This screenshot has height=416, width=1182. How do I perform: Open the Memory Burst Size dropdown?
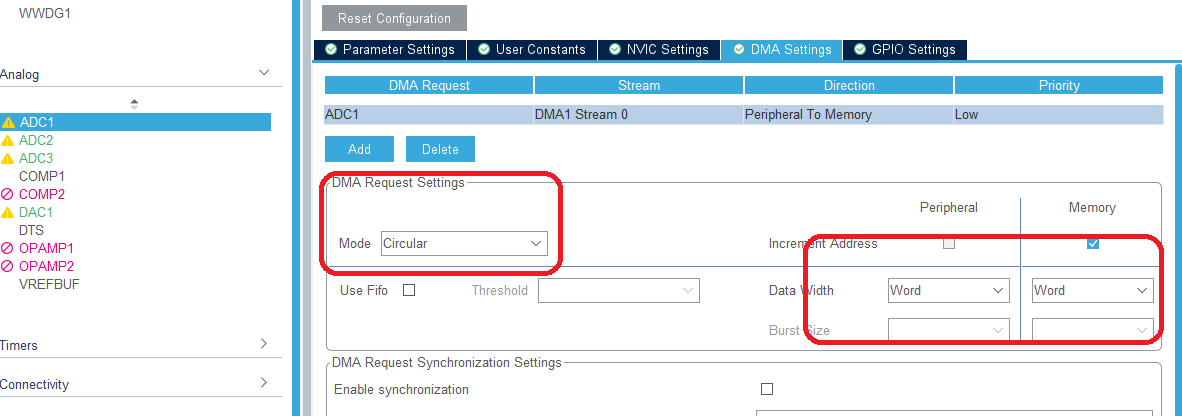(1092, 330)
